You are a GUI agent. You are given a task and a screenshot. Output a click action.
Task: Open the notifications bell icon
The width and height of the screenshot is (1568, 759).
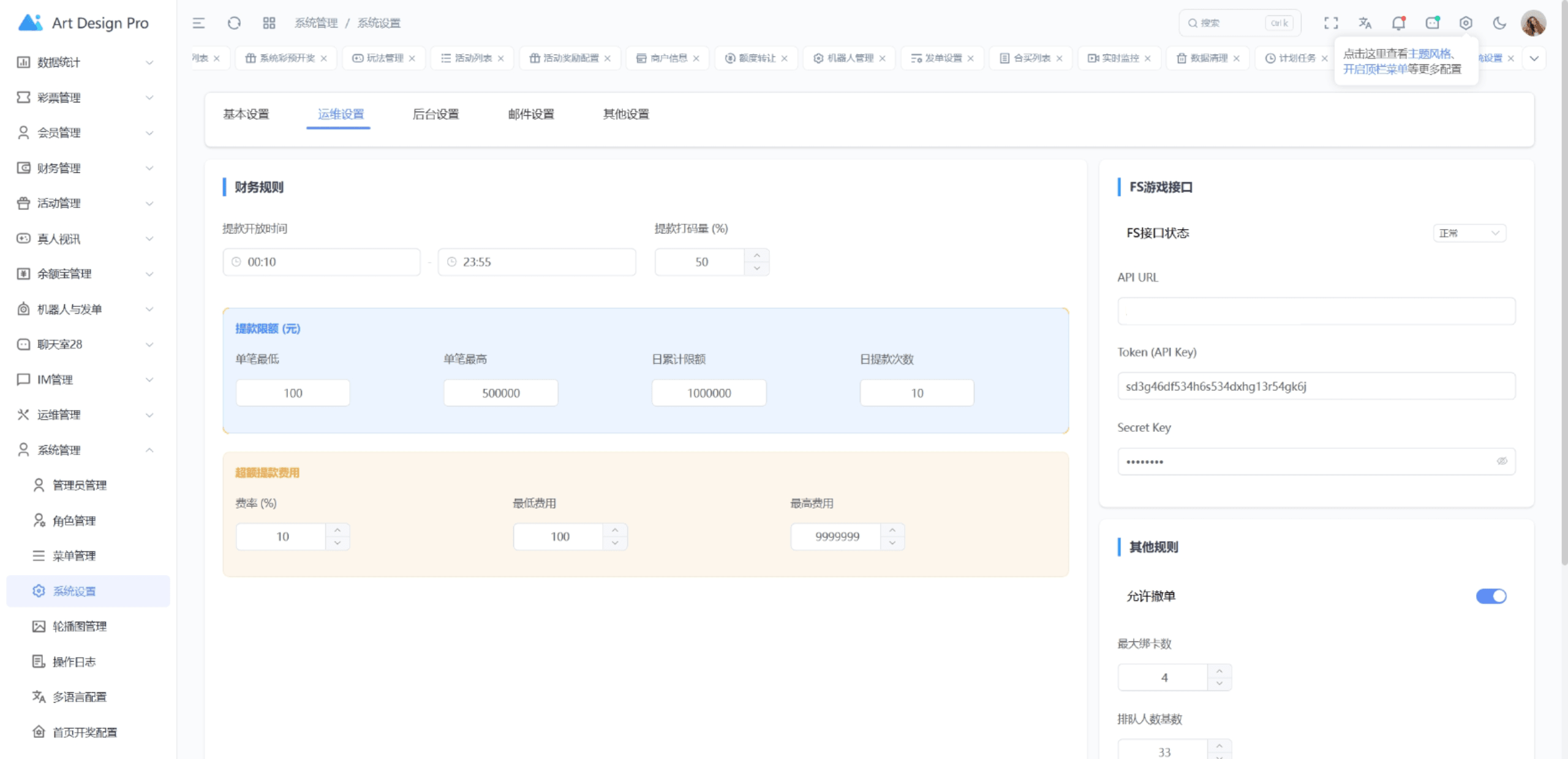[1398, 23]
